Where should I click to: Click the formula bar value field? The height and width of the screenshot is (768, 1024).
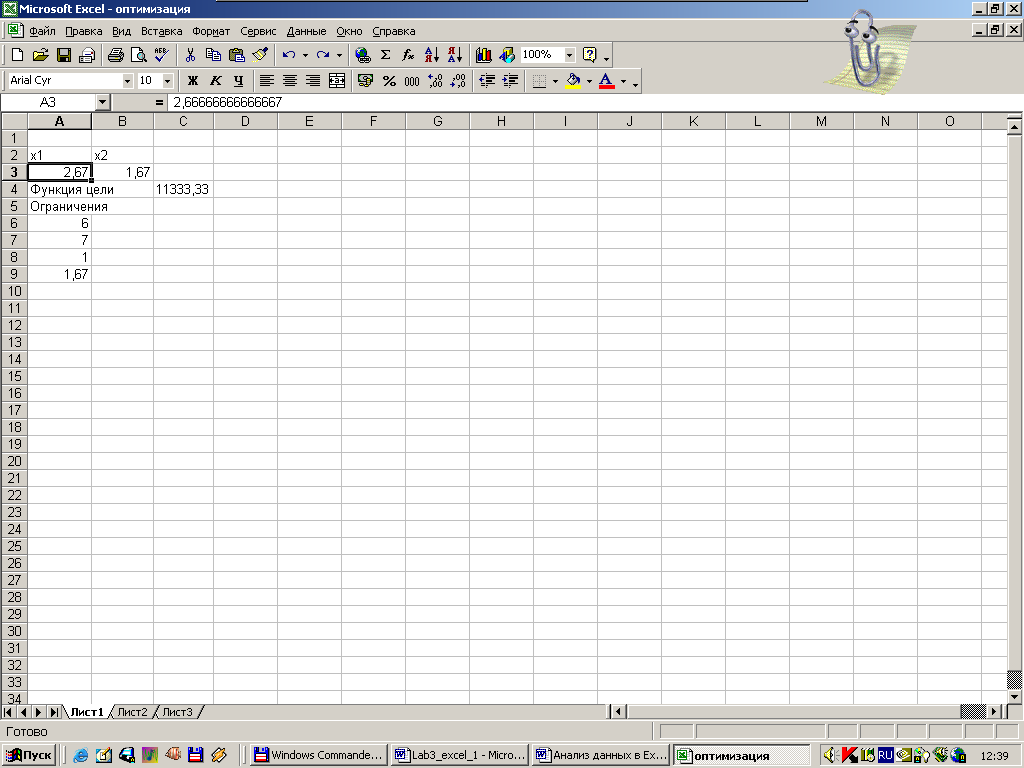[x=594, y=103]
